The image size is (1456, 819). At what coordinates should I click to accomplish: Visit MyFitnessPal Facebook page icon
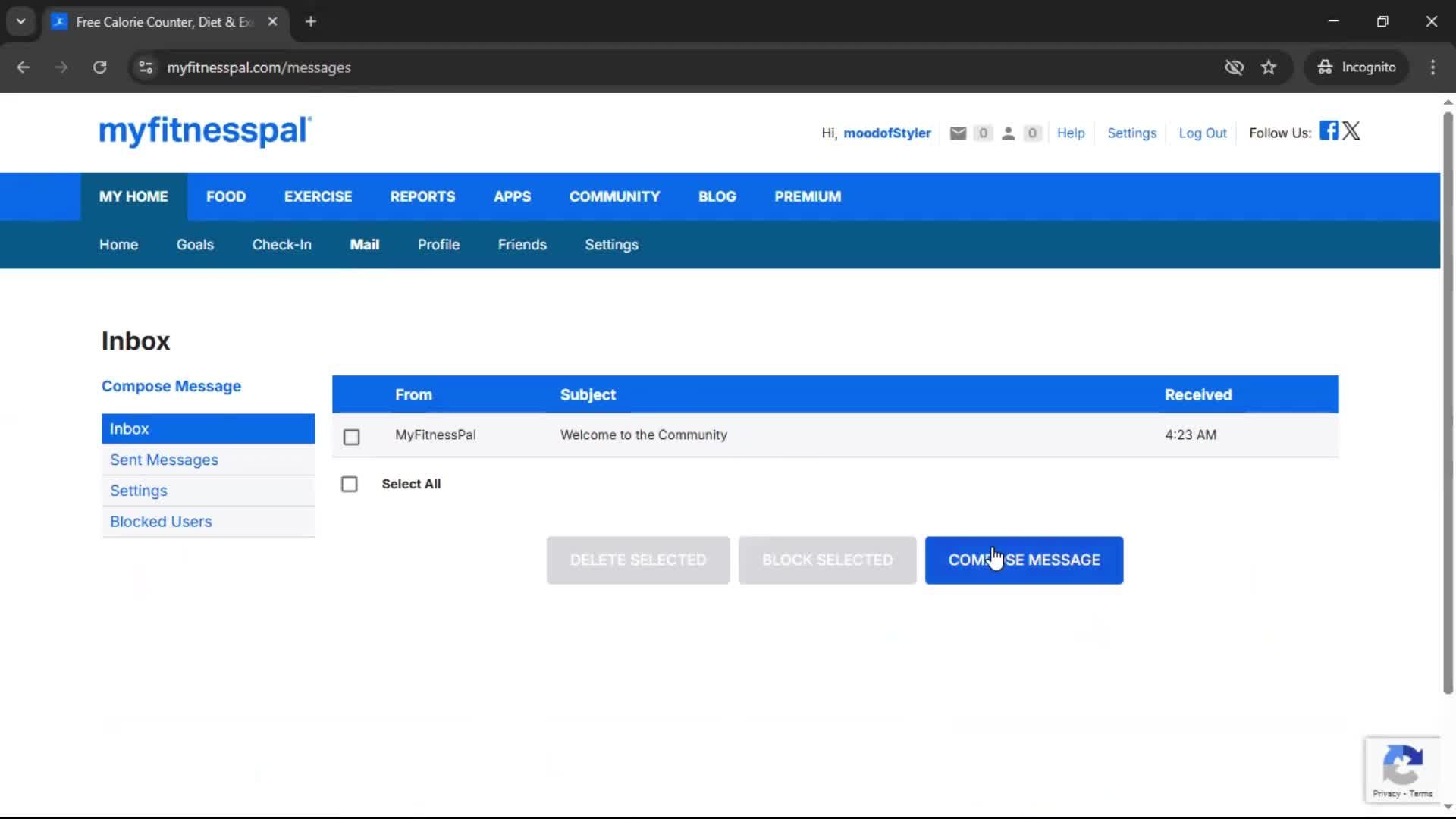click(x=1329, y=130)
